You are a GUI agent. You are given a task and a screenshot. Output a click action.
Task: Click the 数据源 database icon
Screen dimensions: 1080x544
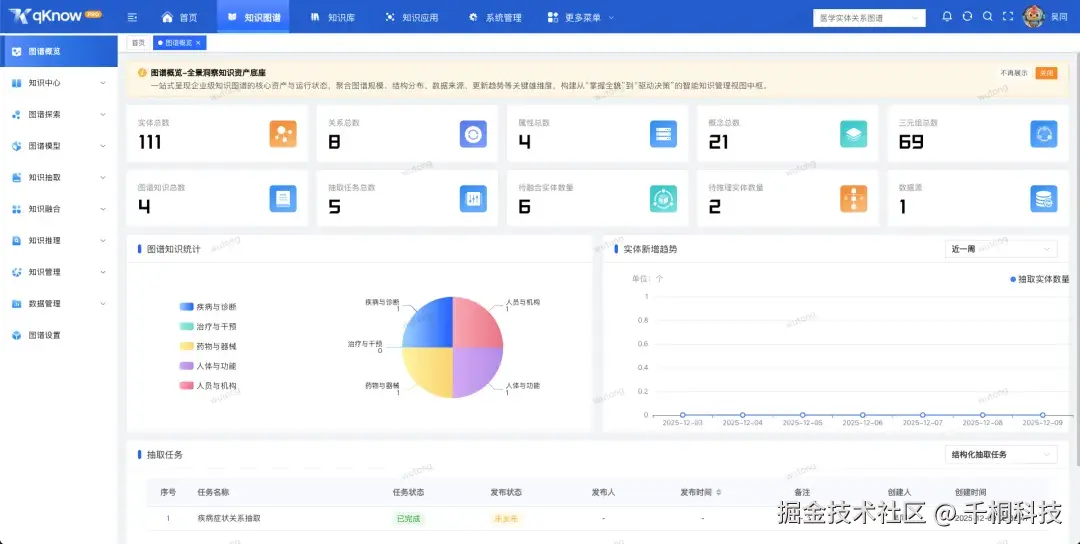point(1043,198)
